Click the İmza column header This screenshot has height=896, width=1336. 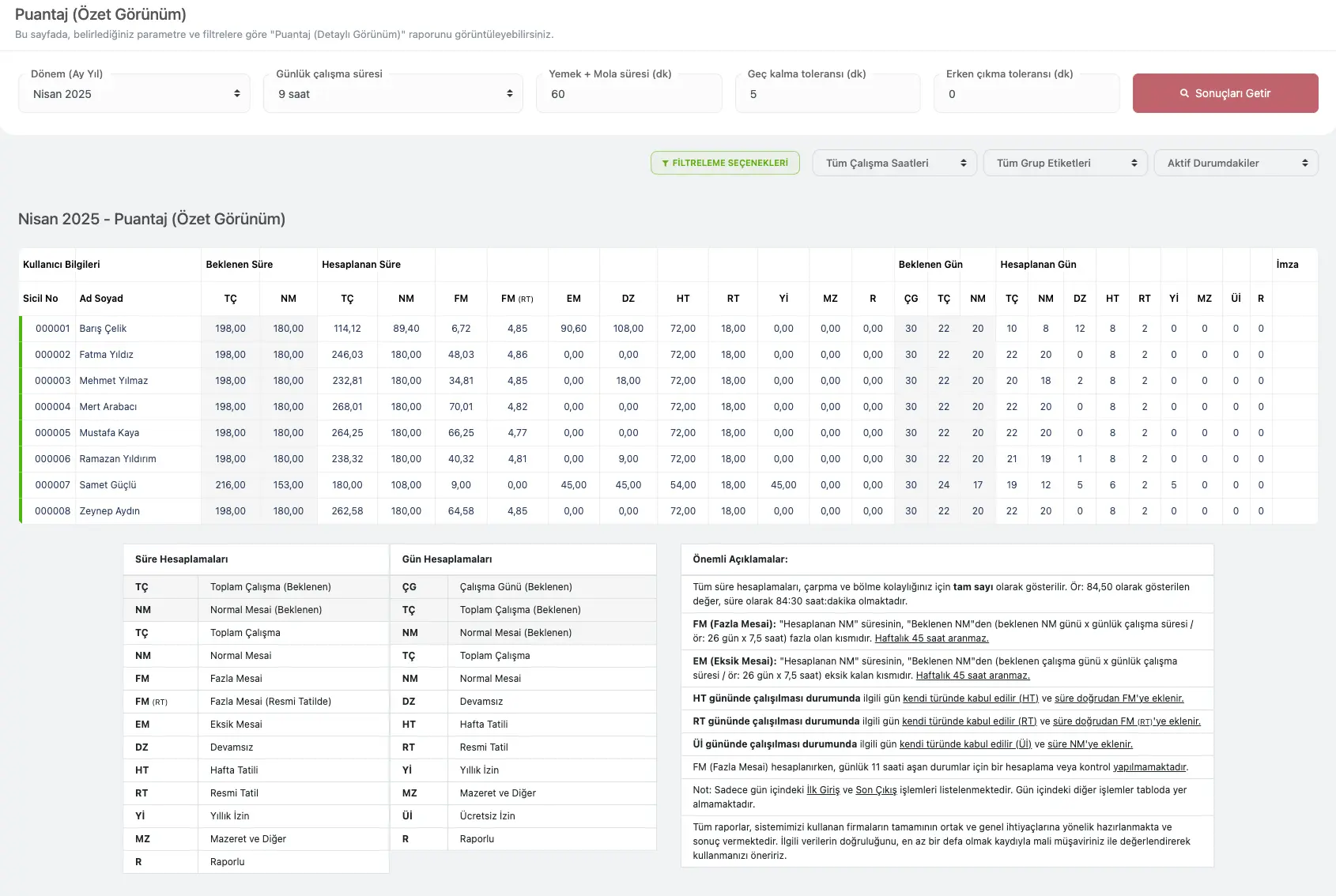[x=1287, y=265]
